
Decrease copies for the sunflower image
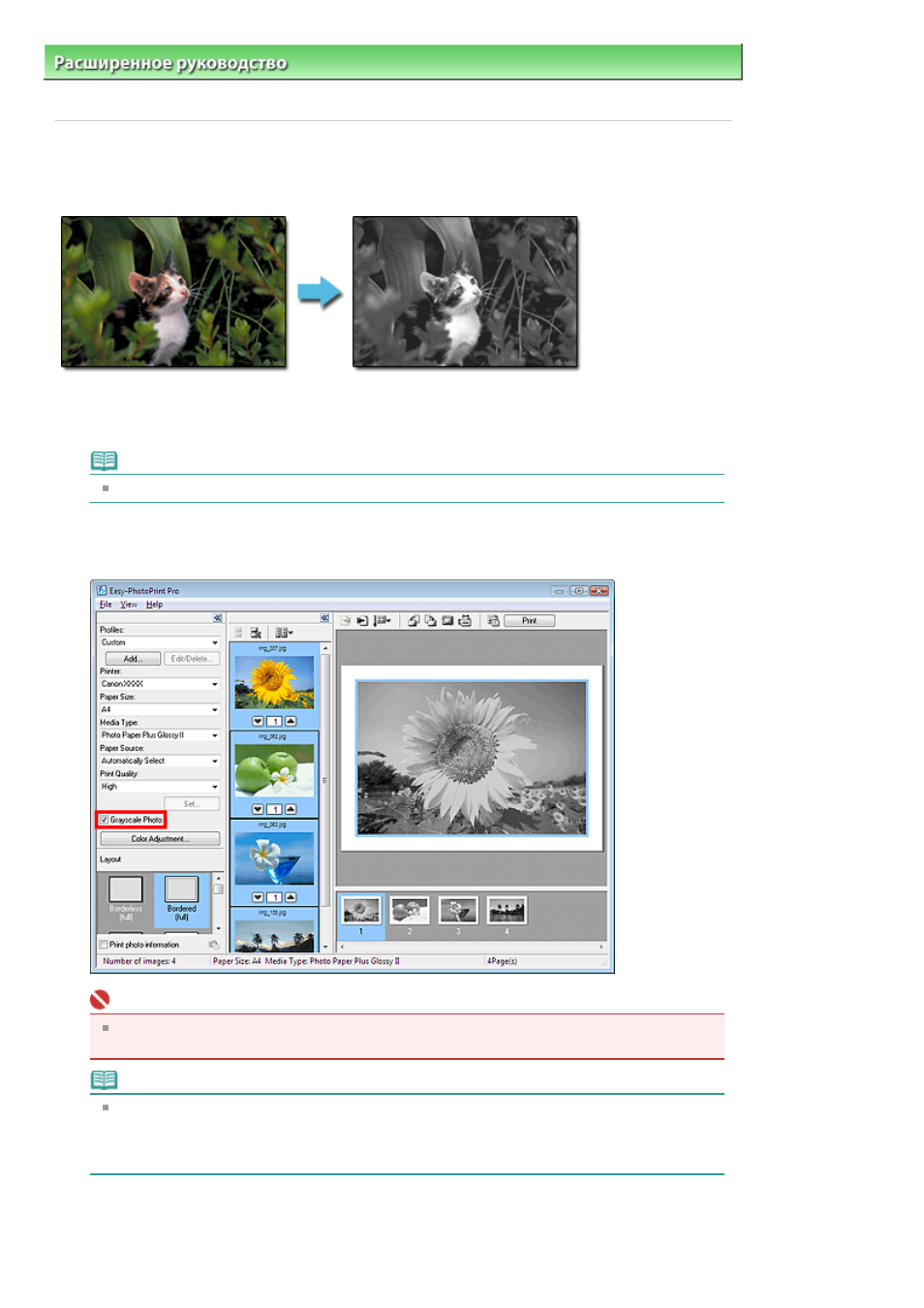pyautogui.click(x=258, y=722)
